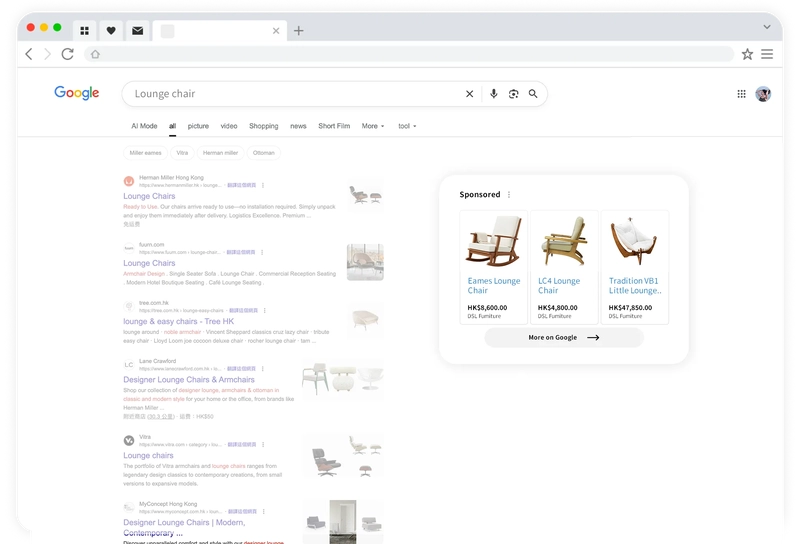This screenshot has height=544, width=800.
Task: Click in the Lounge chair search field
Action: [x=290, y=94]
